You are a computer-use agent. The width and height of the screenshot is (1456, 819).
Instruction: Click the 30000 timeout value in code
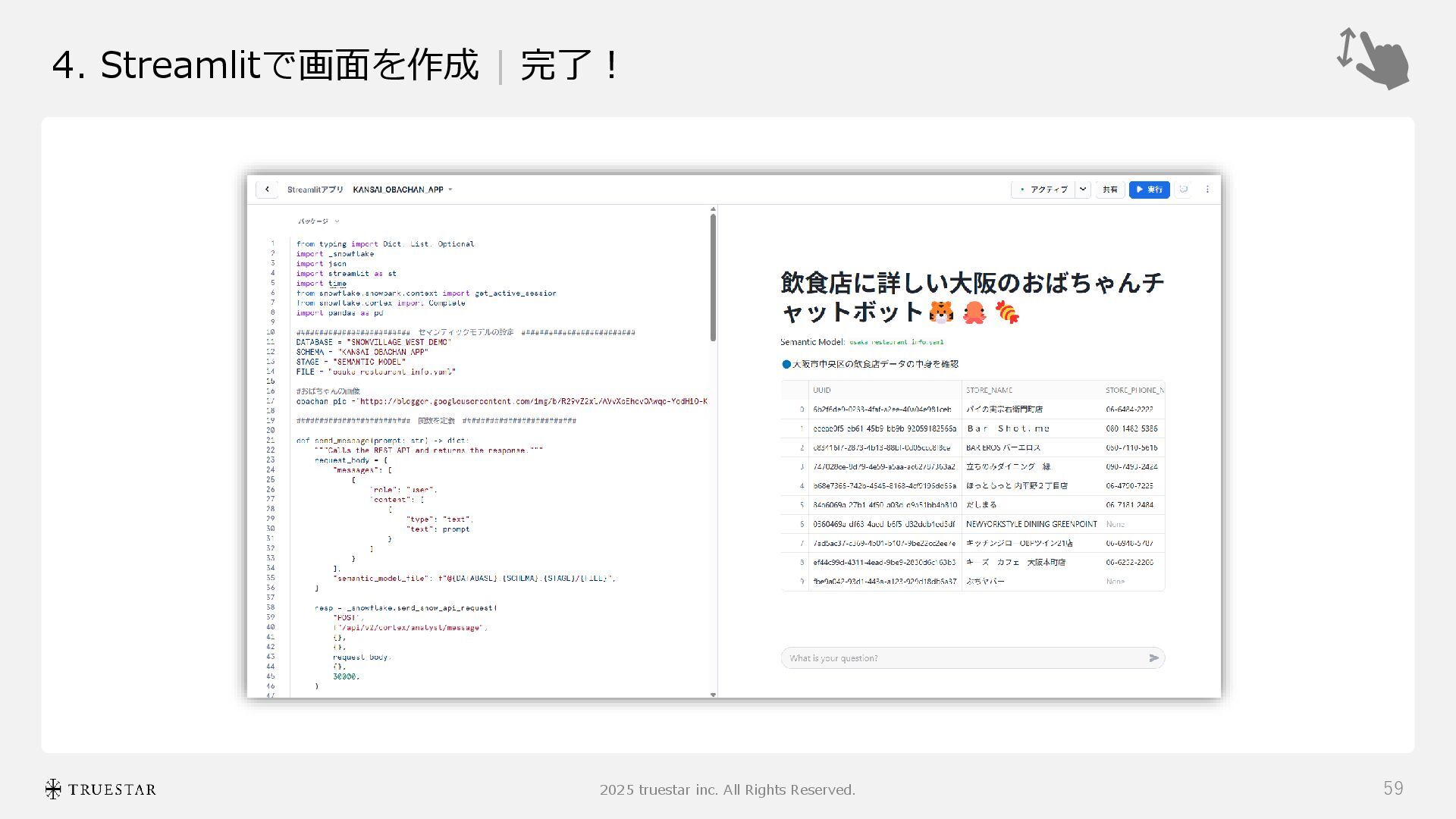pos(346,676)
